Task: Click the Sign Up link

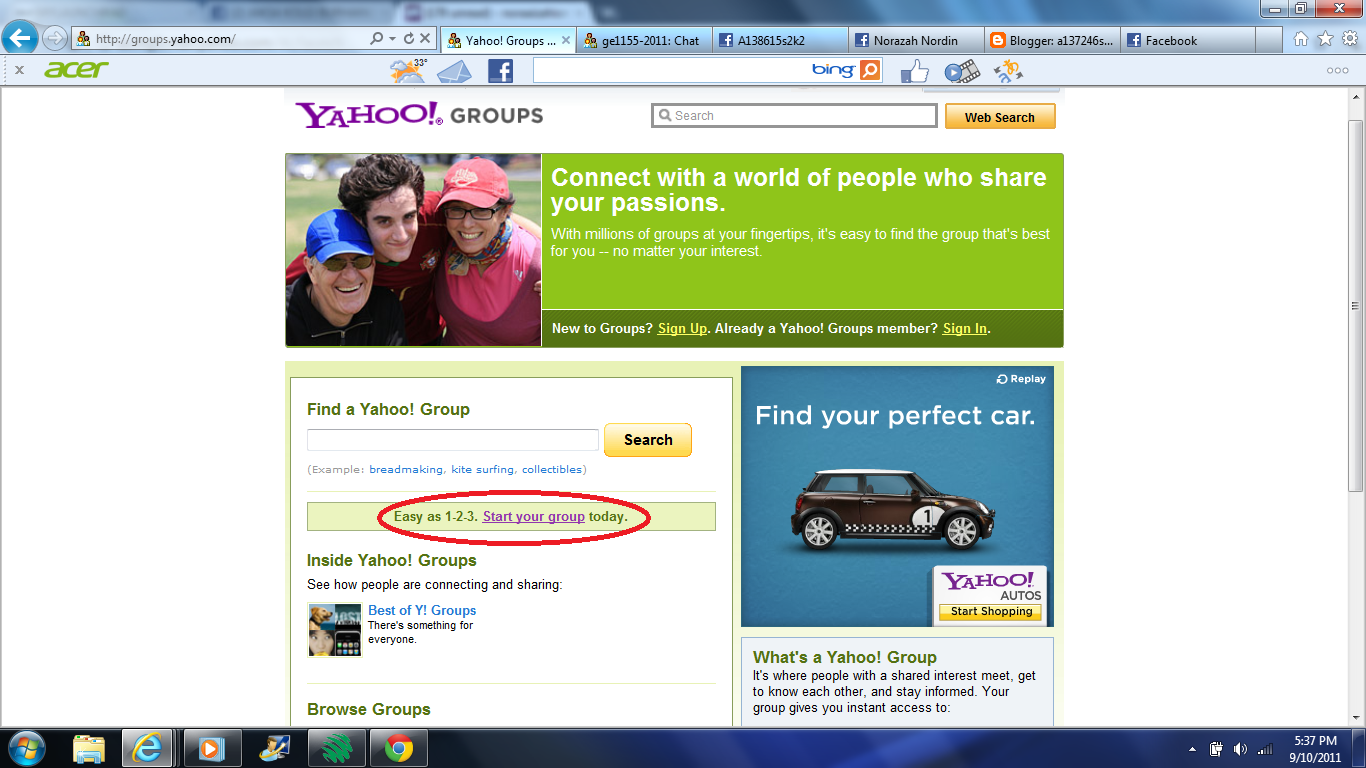Action: (x=683, y=328)
